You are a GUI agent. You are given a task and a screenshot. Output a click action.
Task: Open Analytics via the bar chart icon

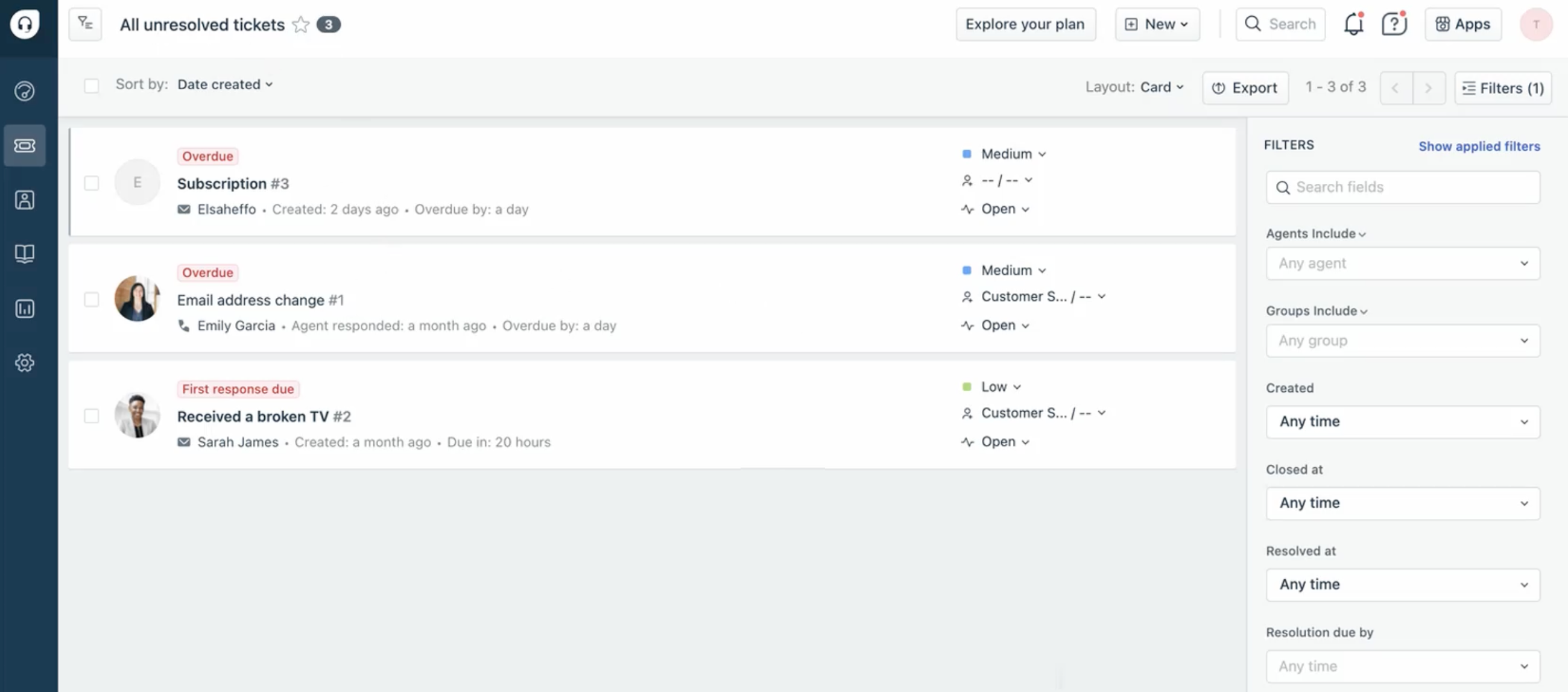(x=25, y=309)
